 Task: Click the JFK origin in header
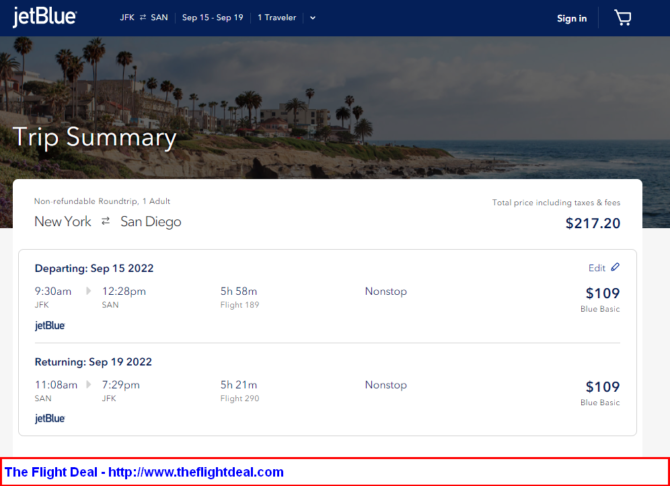pyautogui.click(x=127, y=18)
